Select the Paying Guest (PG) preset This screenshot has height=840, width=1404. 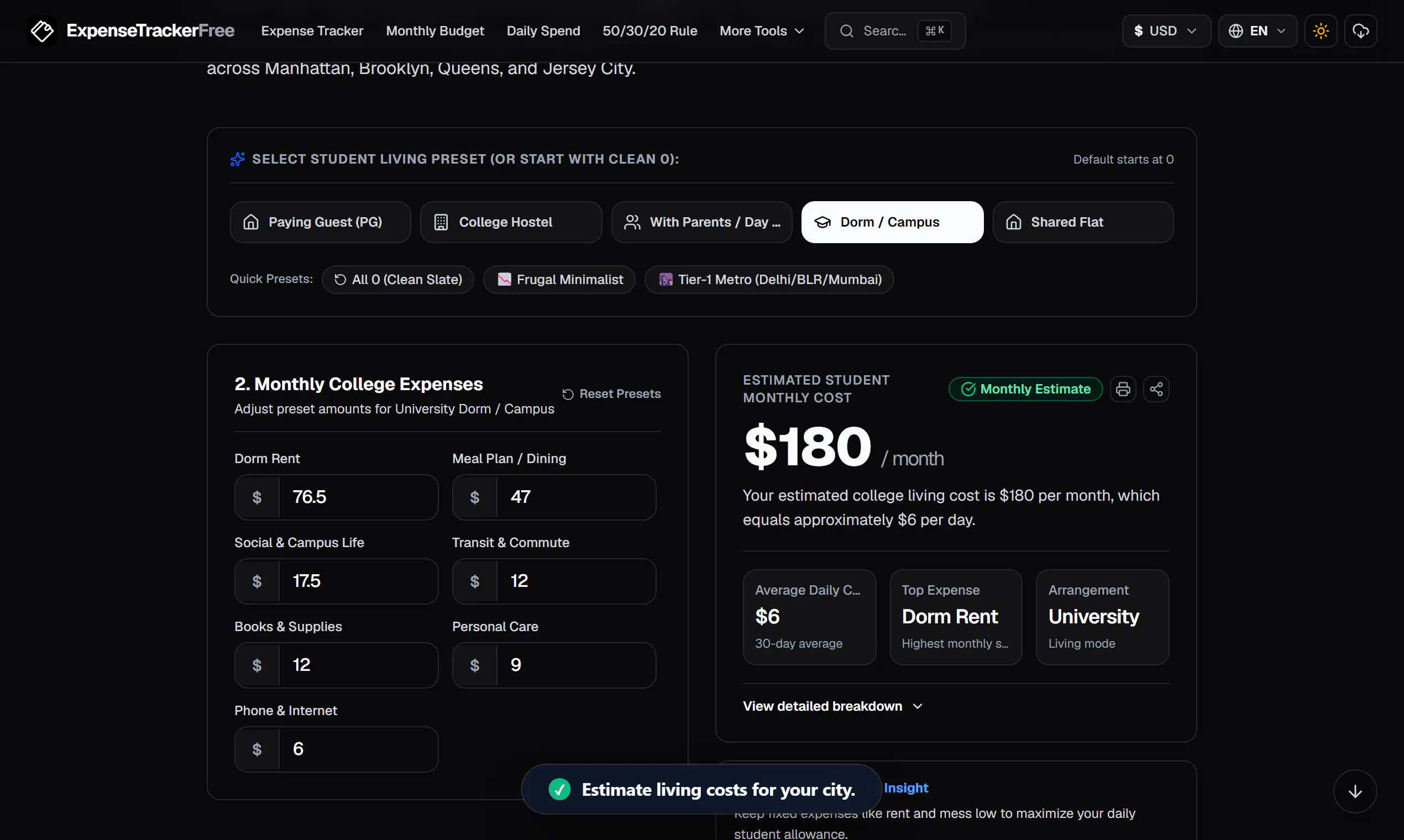coord(320,222)
